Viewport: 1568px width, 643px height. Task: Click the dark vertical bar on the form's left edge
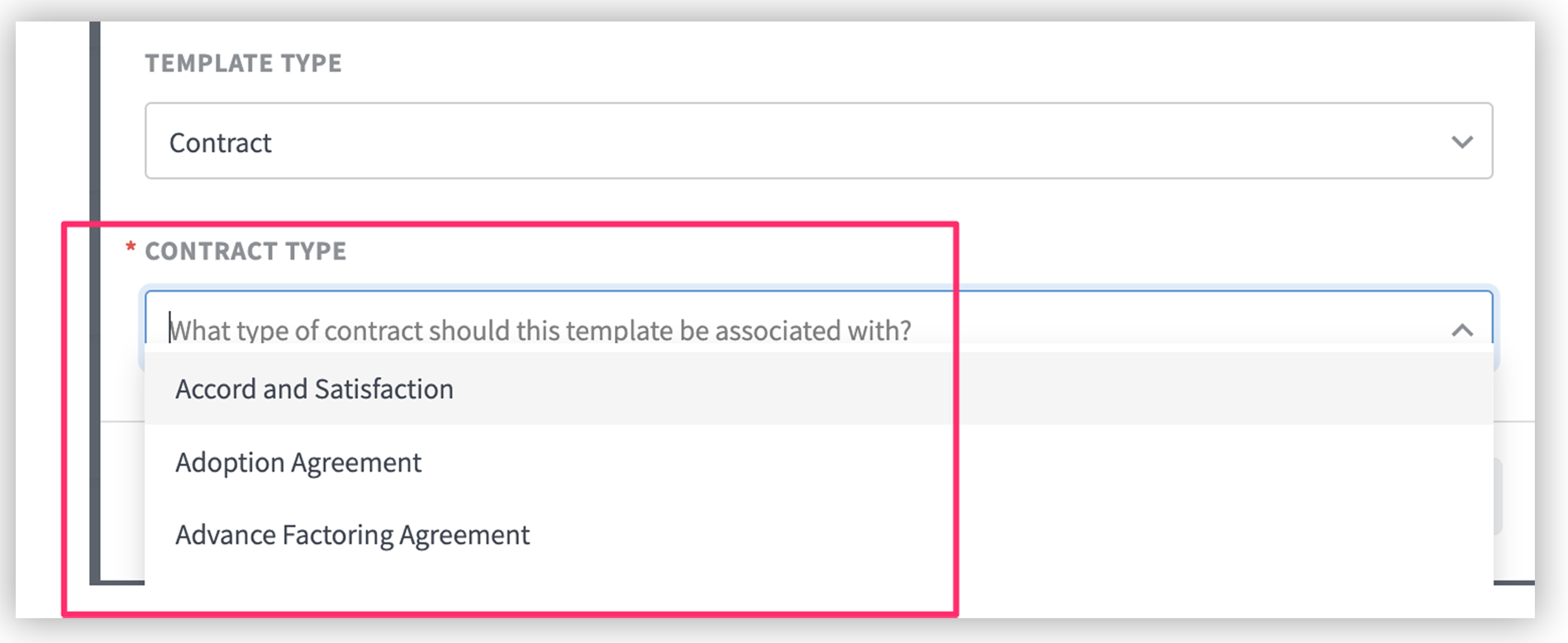94,302
